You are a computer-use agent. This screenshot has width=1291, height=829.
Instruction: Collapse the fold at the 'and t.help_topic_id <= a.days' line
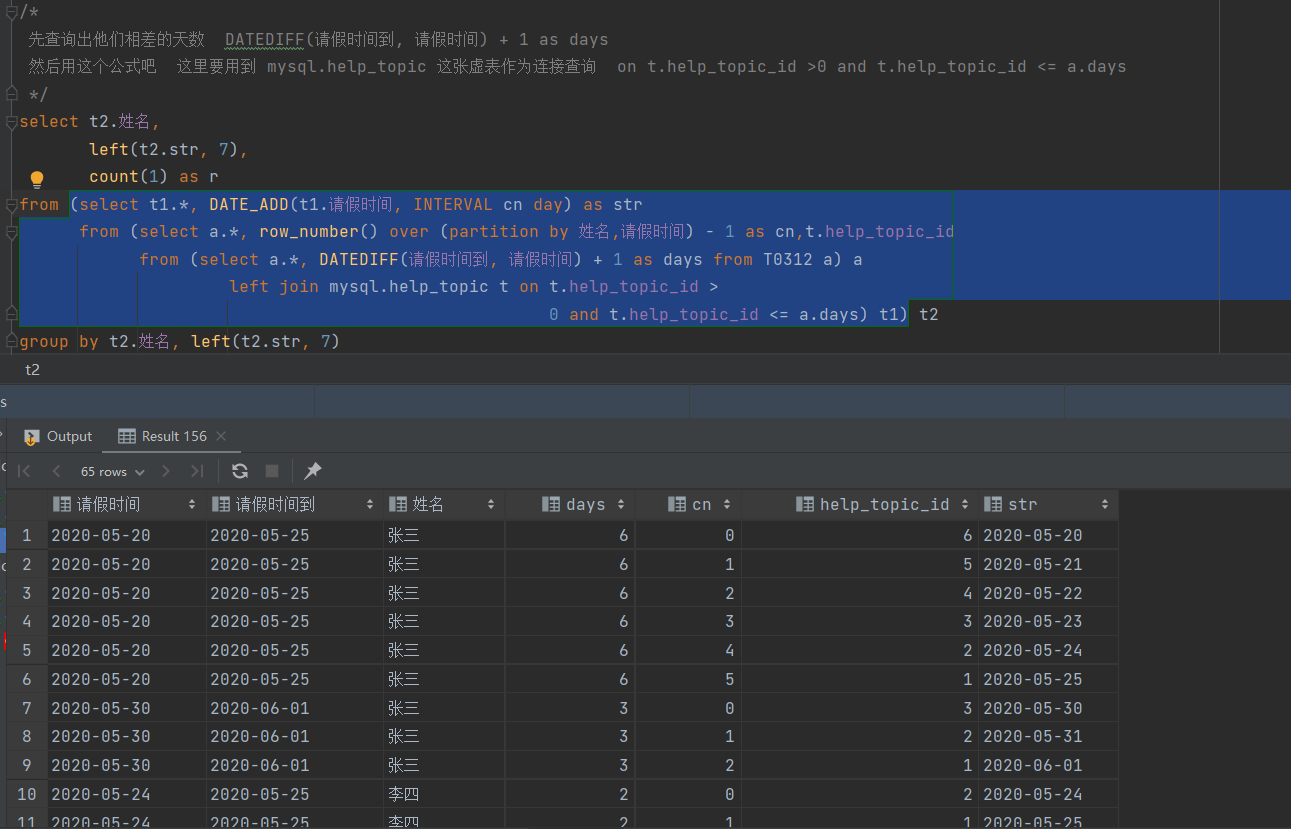[12, 314]
